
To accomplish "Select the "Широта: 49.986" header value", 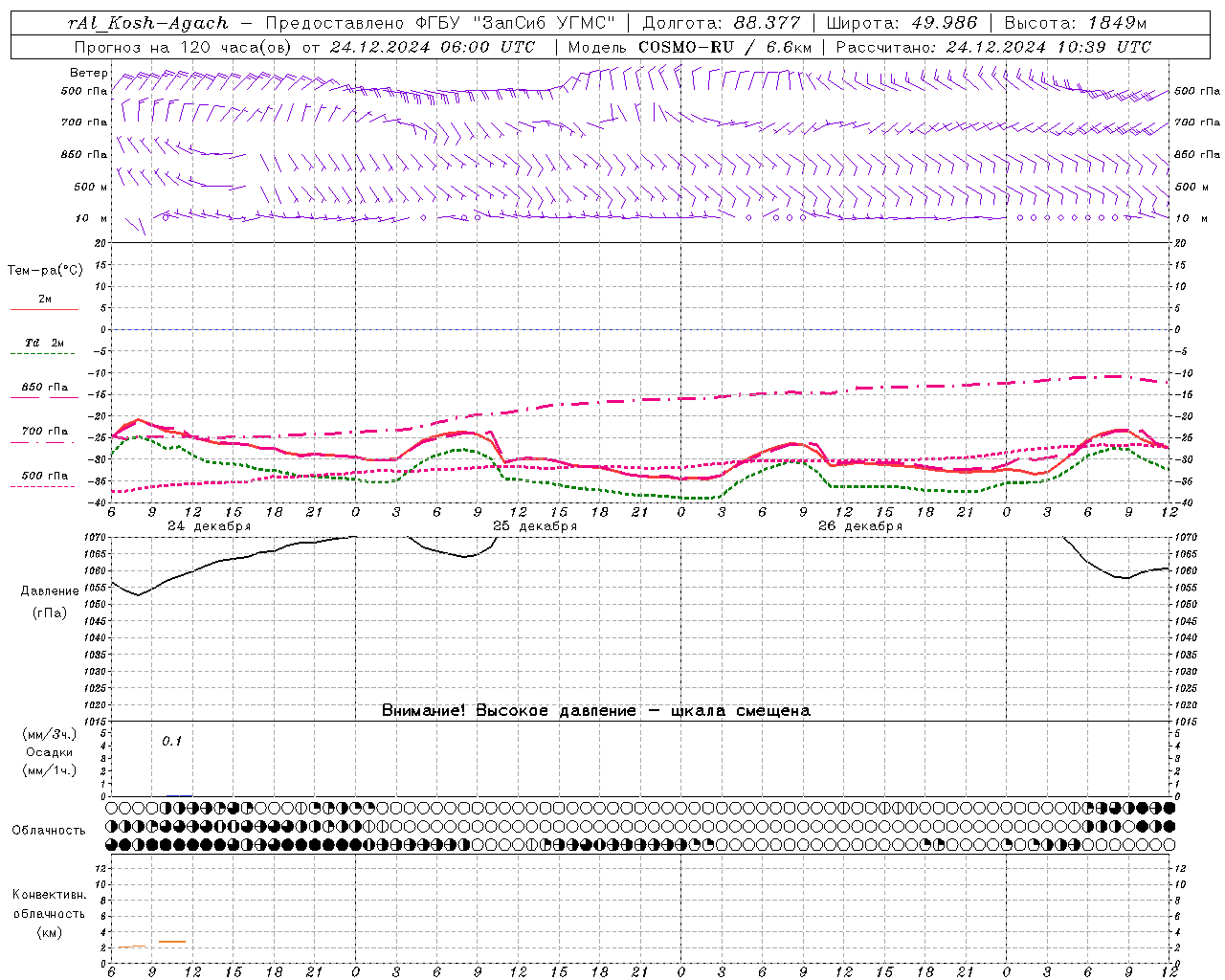I will click(902, 23).
